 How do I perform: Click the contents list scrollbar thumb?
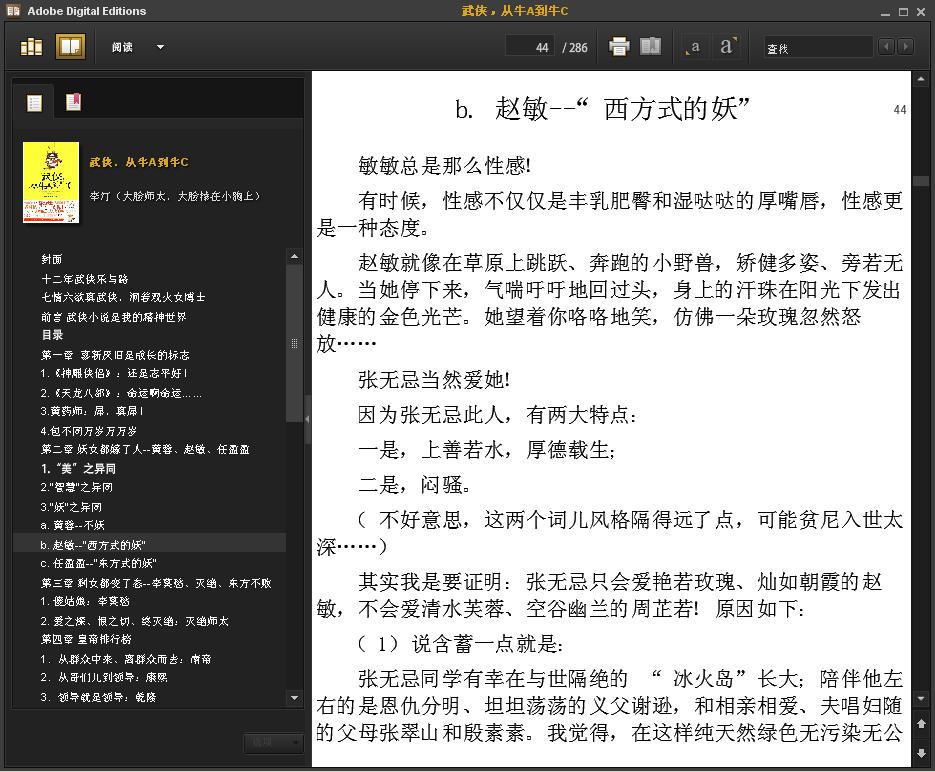[294, 343]
